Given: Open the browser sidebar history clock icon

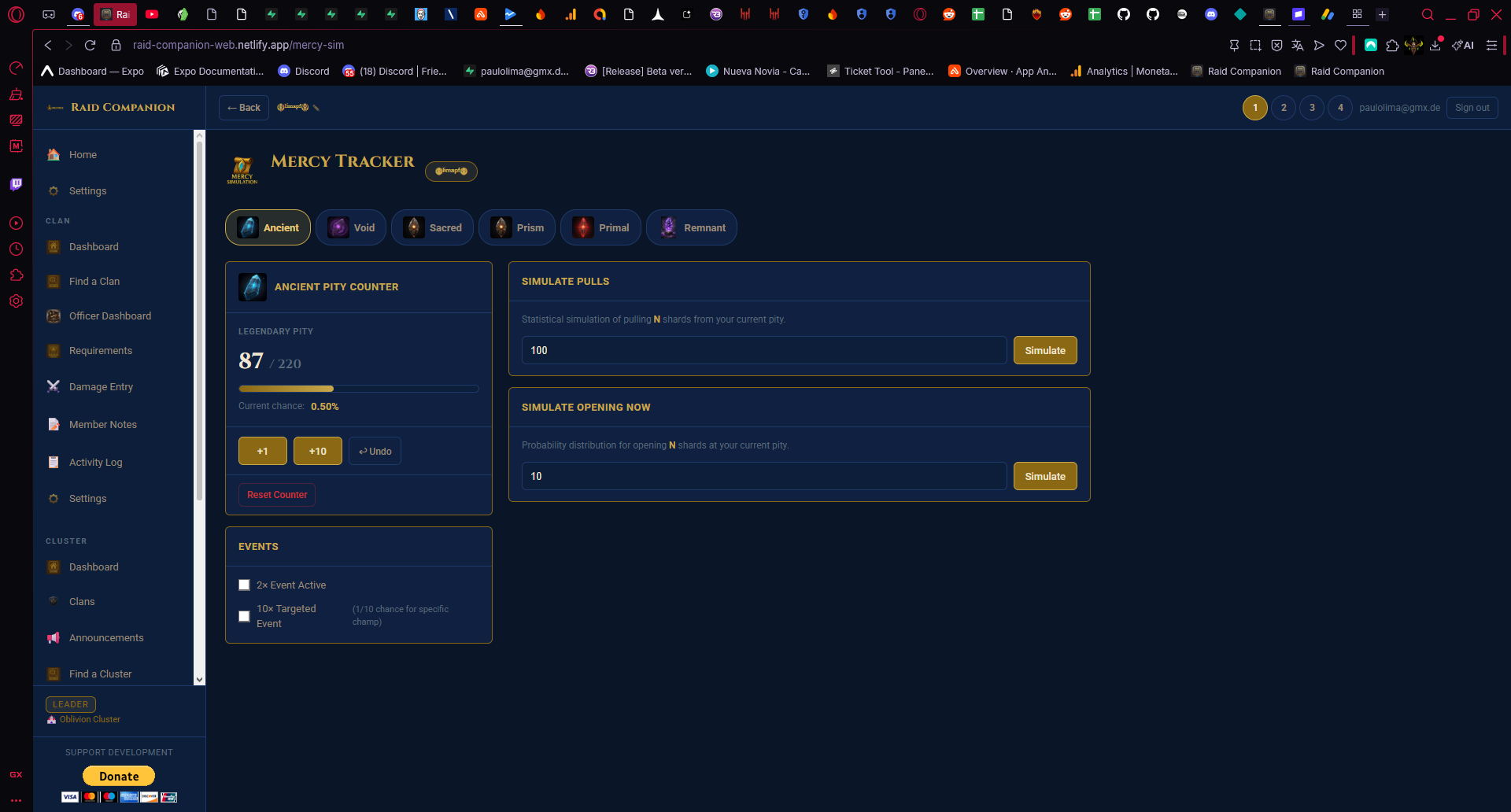Looking at the screenshot, I should (16, 249).
